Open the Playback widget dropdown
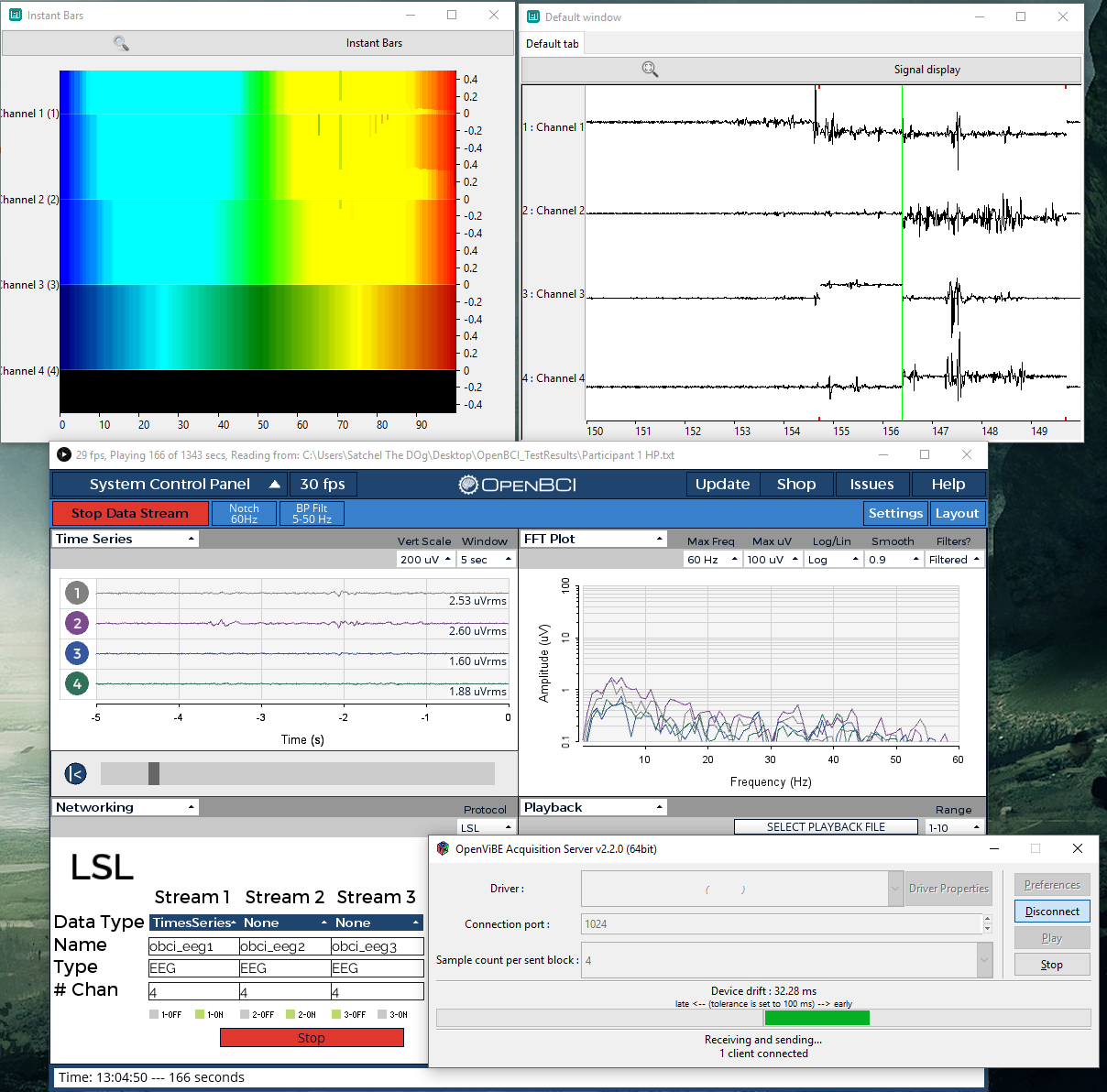This screenshot has width=1107, height=1092. point(594,807)
